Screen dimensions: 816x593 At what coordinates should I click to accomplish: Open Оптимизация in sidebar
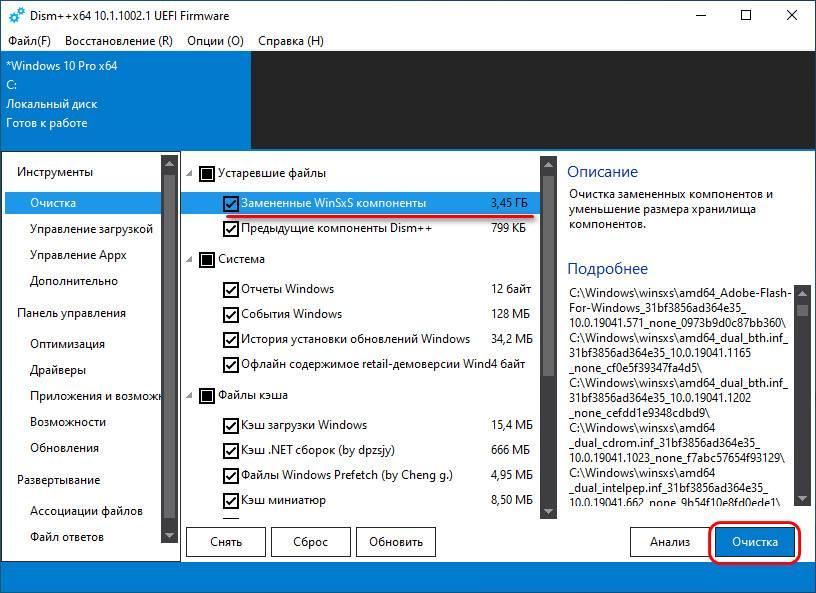point(67,344)
